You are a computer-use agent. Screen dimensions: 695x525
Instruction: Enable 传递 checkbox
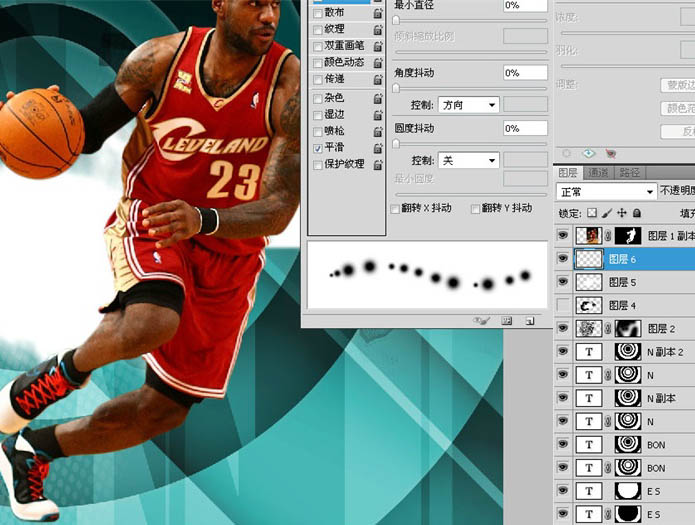point(317,80)
